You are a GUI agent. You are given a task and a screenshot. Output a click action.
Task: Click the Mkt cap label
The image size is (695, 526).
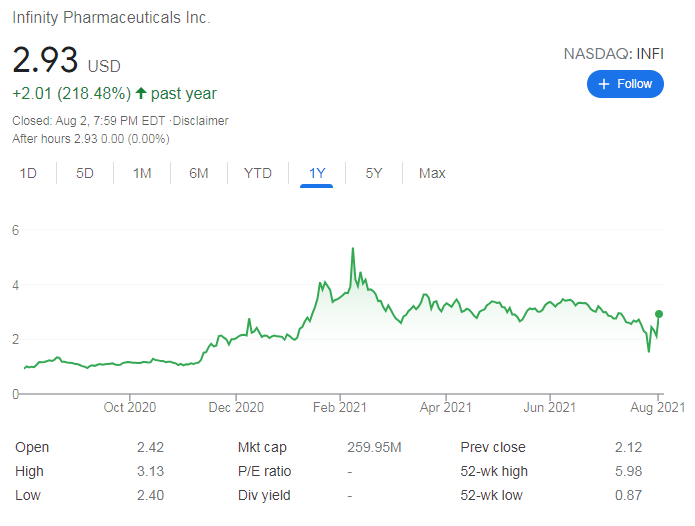pyautogui.click(x=262, y=447)
